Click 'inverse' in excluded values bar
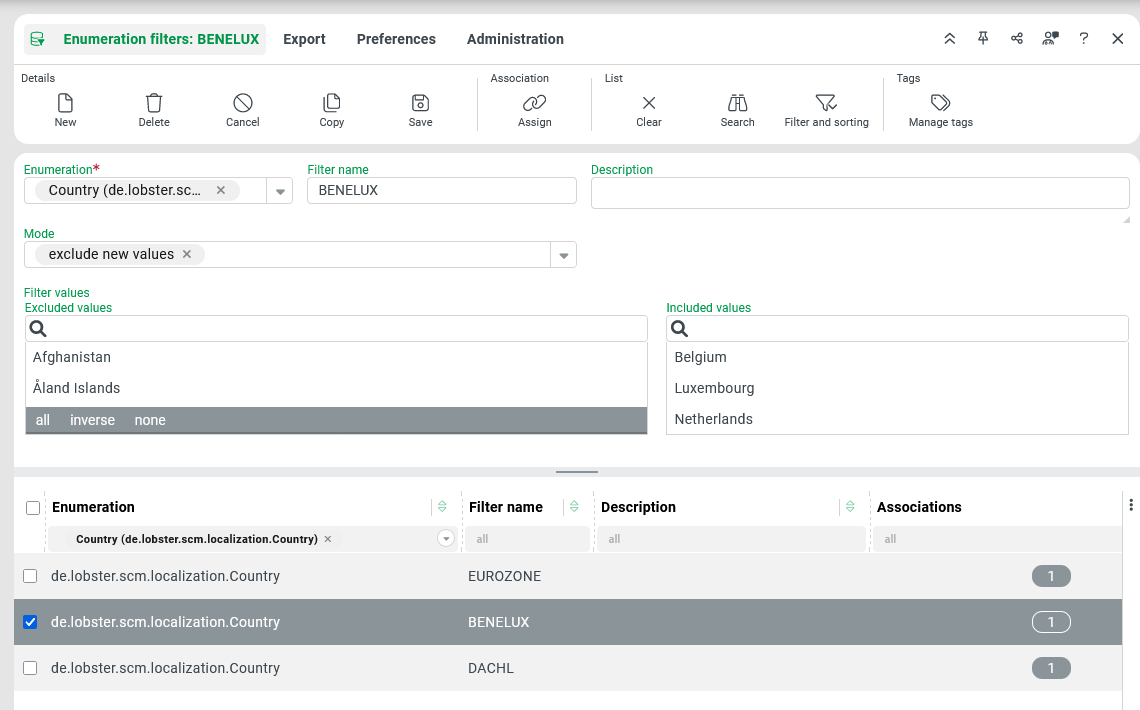Viewport: 1140px width, 710px height. click(92, 420)
